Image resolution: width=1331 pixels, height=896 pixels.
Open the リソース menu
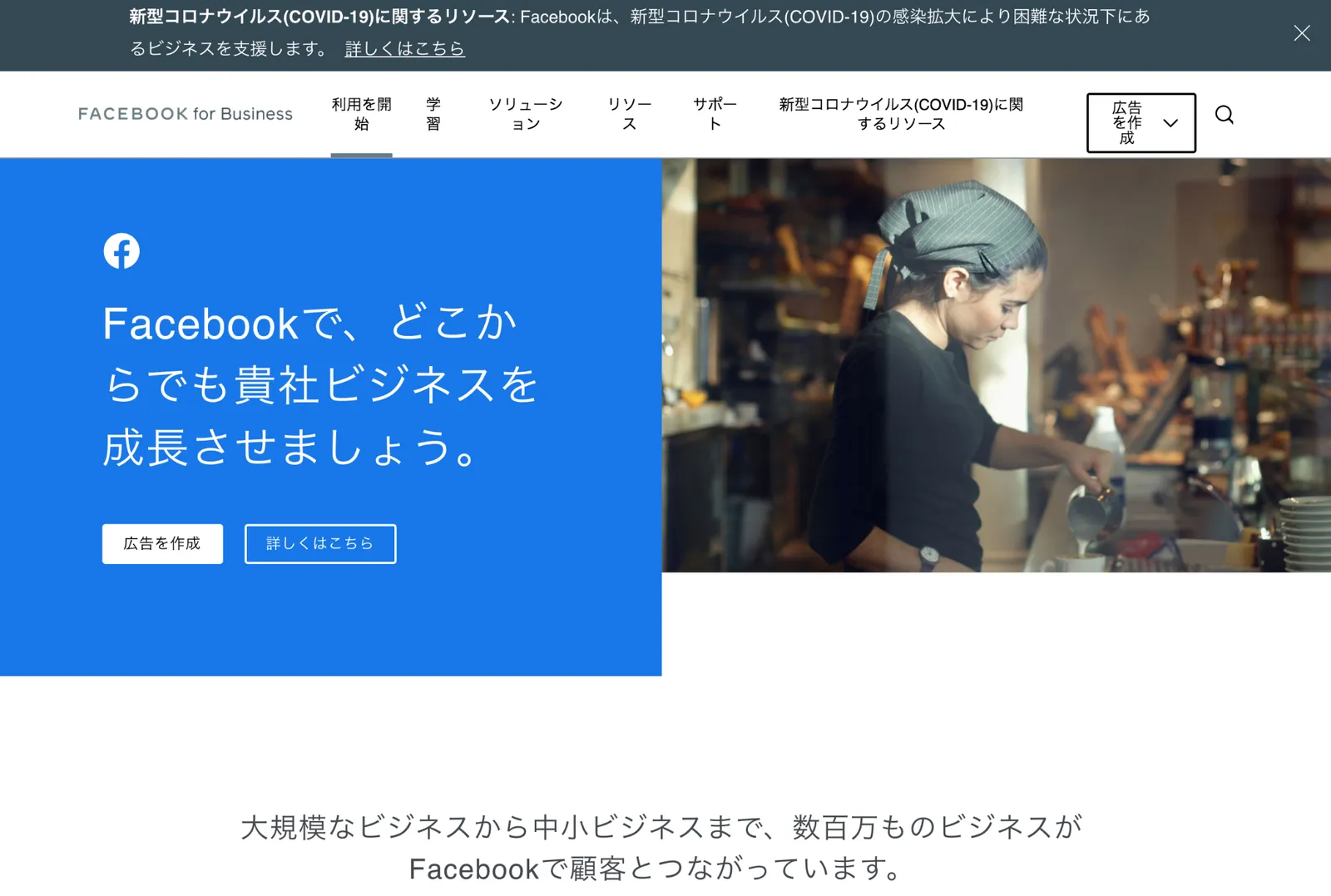[x=630, y=114]
